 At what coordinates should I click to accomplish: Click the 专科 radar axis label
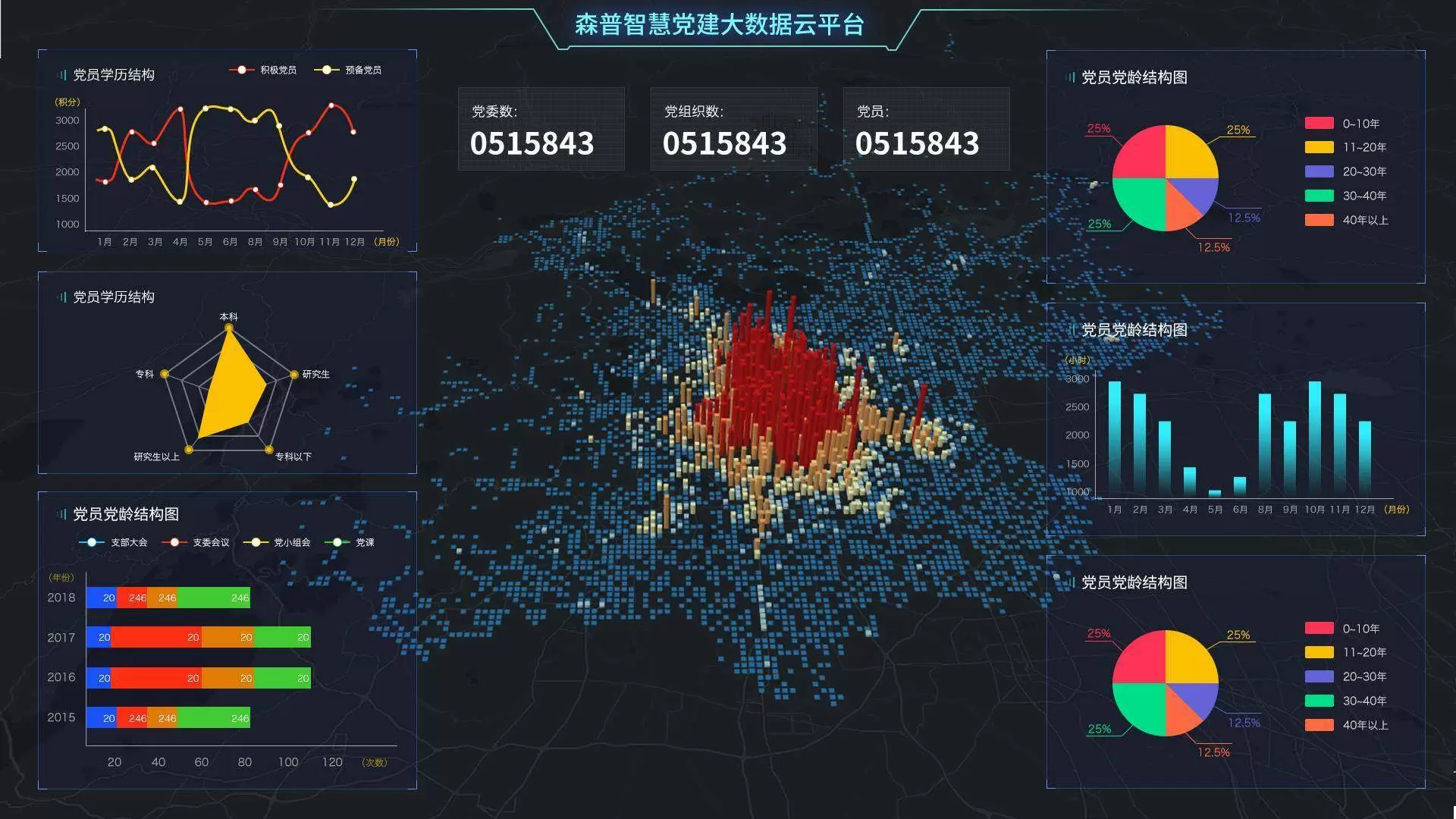[144, 374]
